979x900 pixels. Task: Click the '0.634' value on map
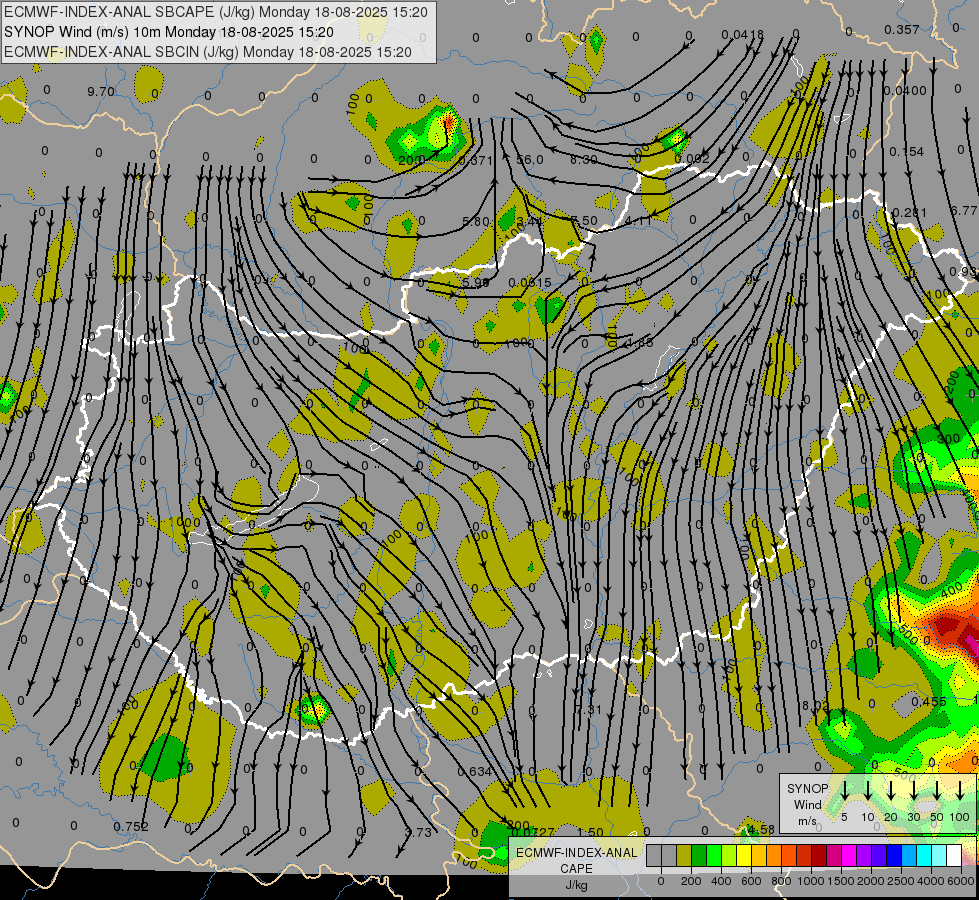point(475,771)
